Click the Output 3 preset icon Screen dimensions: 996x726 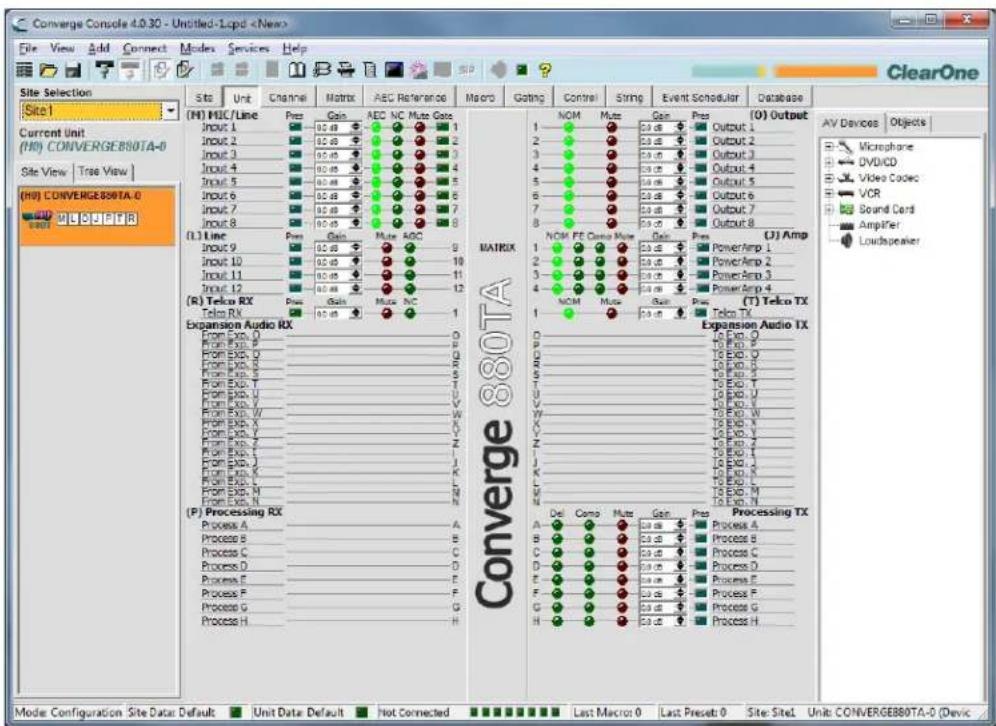(701, 154)
